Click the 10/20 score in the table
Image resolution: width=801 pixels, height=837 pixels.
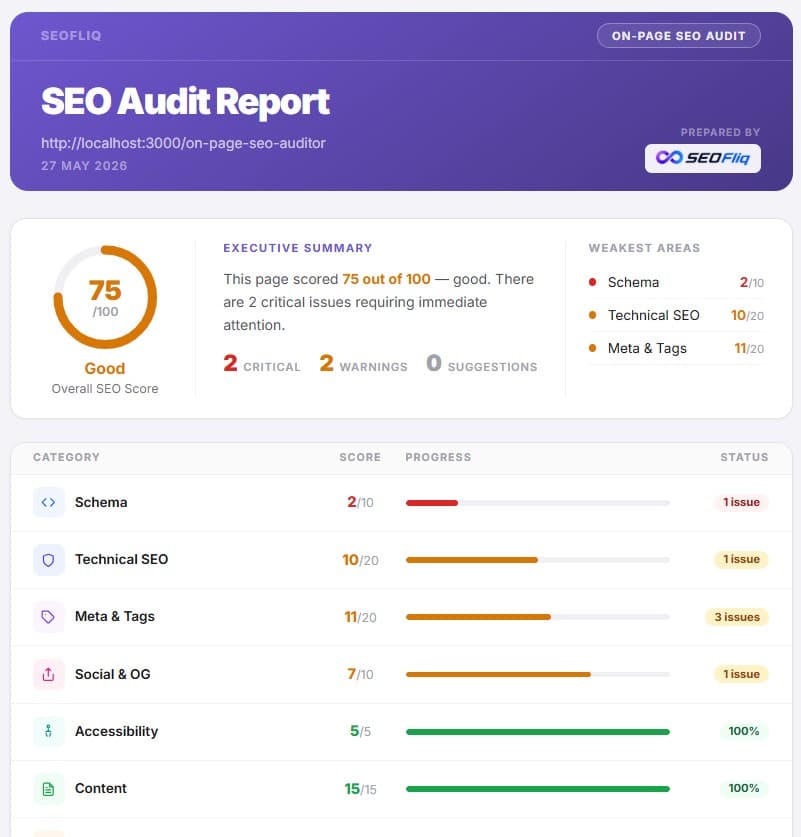360,560
